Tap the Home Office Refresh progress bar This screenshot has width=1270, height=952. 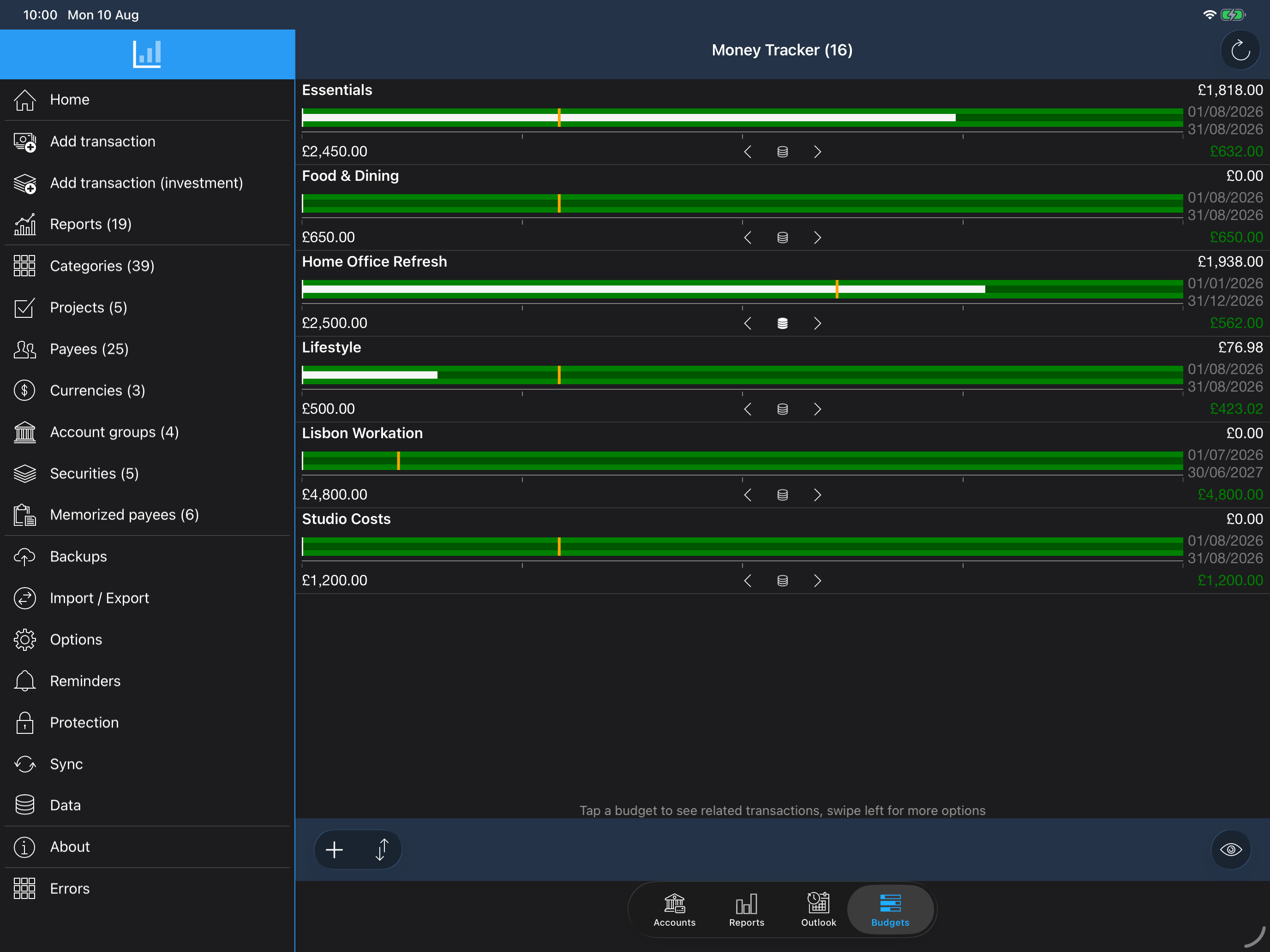[x=743, y=289]
